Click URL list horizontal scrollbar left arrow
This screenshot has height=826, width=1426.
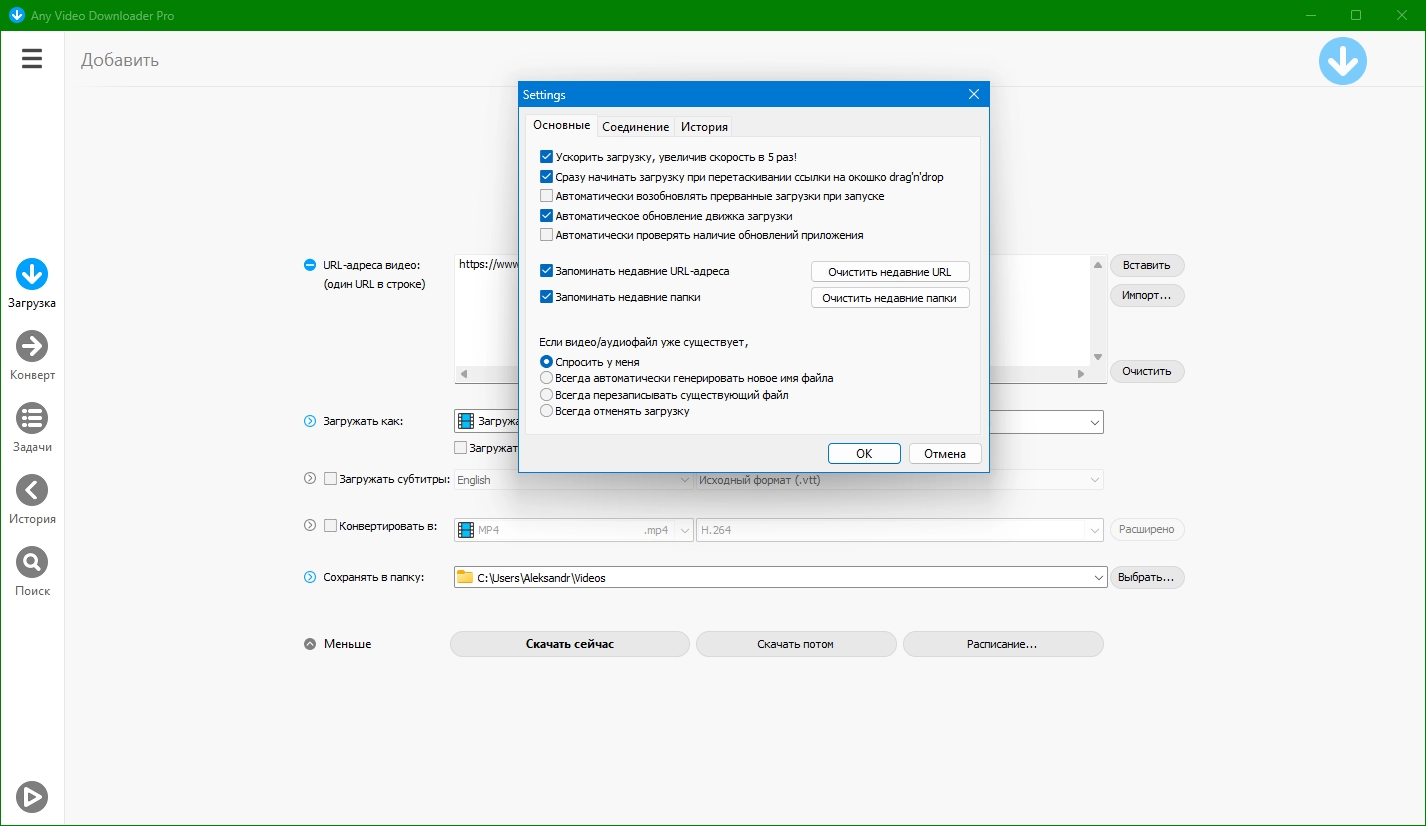click(x=462, y=374)
